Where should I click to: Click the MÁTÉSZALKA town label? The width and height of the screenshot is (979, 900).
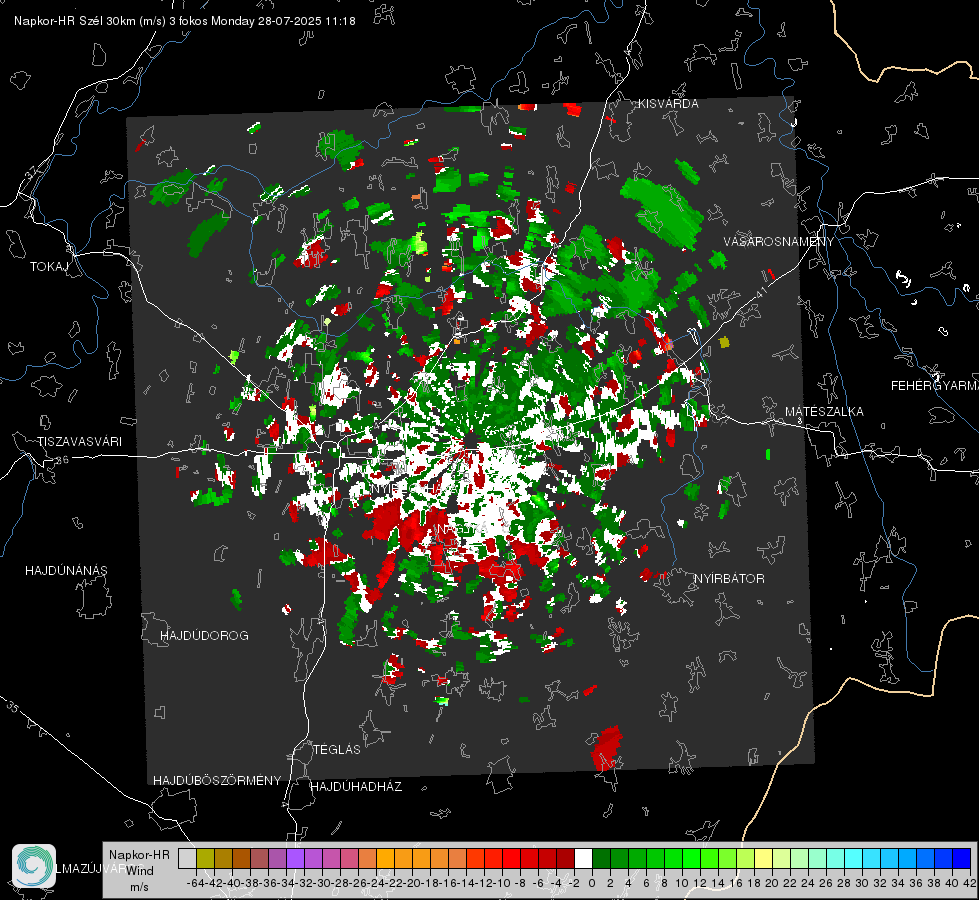pyautogui.click(x=824, y=412)
